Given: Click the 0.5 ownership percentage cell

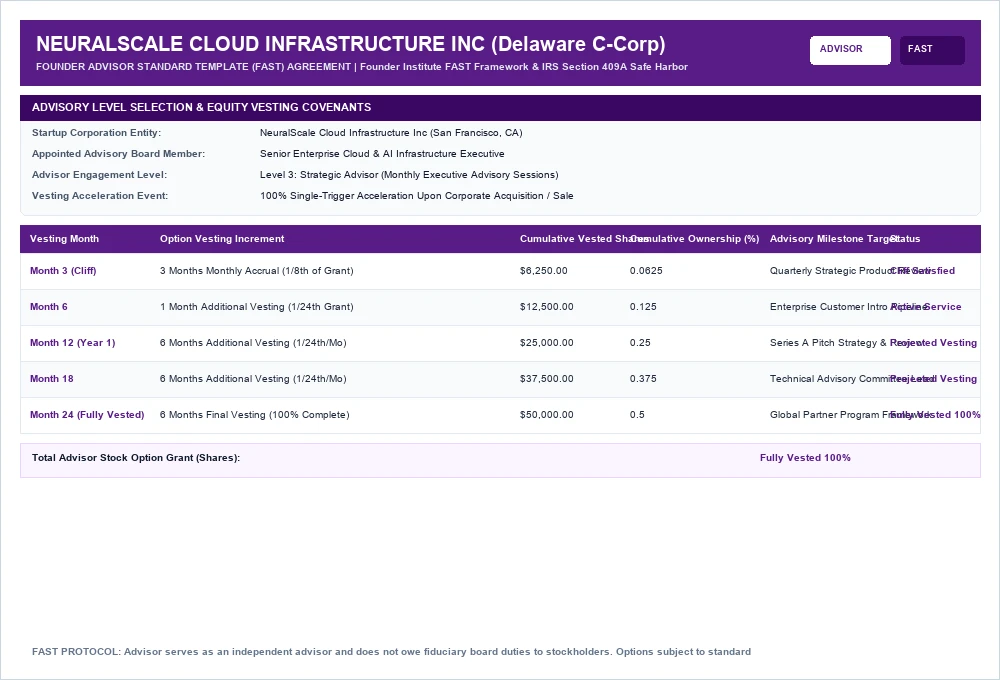Looking at the screenshot, I should pyautogui.click(x=637, y=415).
